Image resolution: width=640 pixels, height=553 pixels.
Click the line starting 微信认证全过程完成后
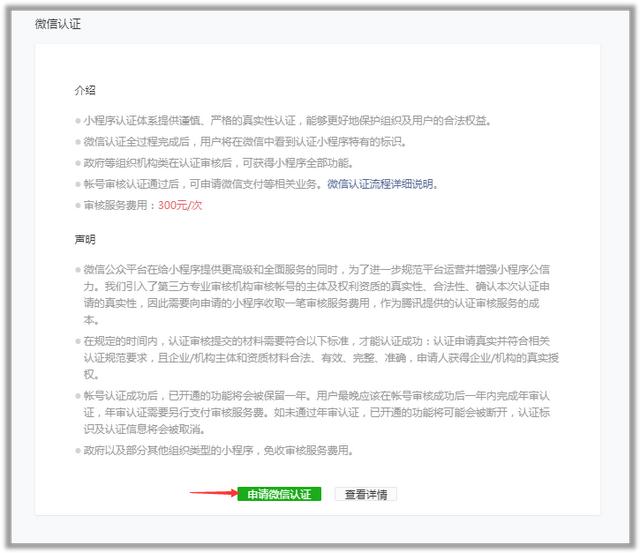[x=245, y=142]
